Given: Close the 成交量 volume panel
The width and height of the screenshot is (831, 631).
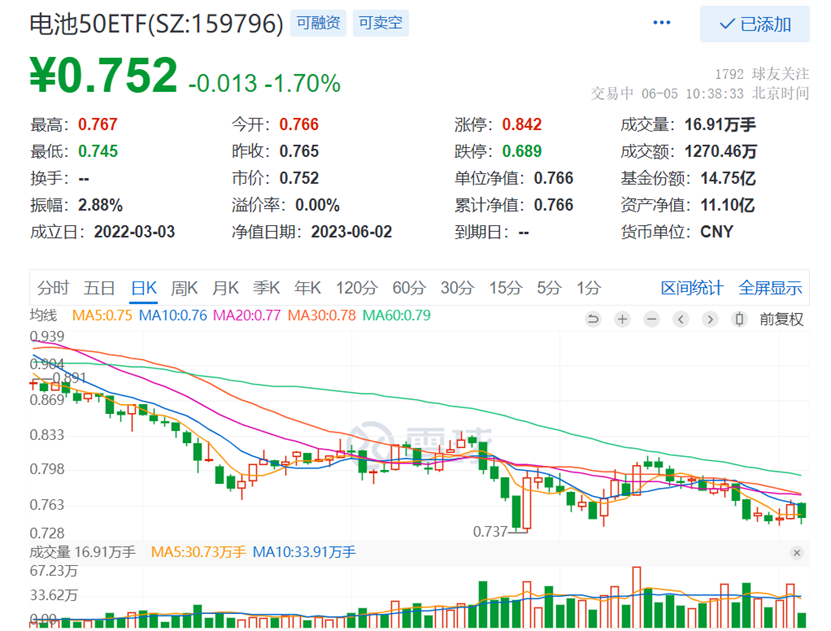Looking at the screenshot, I should [x=796, y=553].
